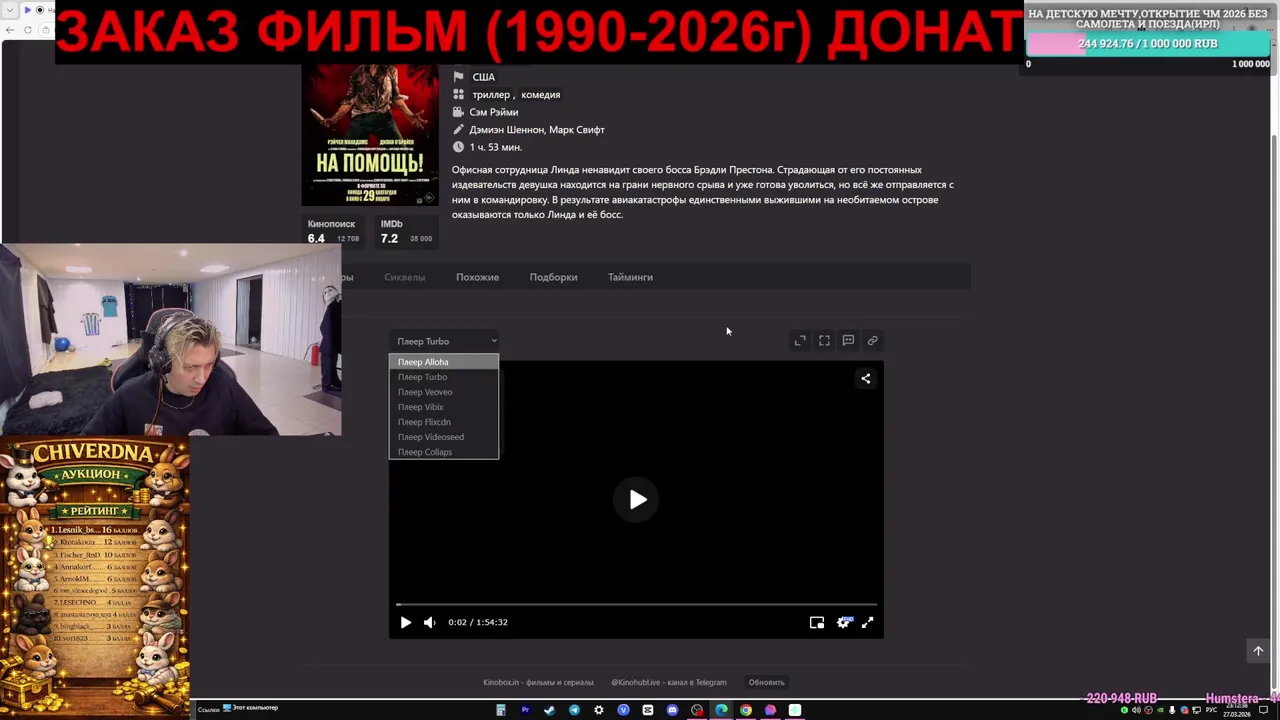This screenshot has height=720, width=1280.
Task: Open the Тайминги tab
Action: pyautogui.click(x=630, y=277)
